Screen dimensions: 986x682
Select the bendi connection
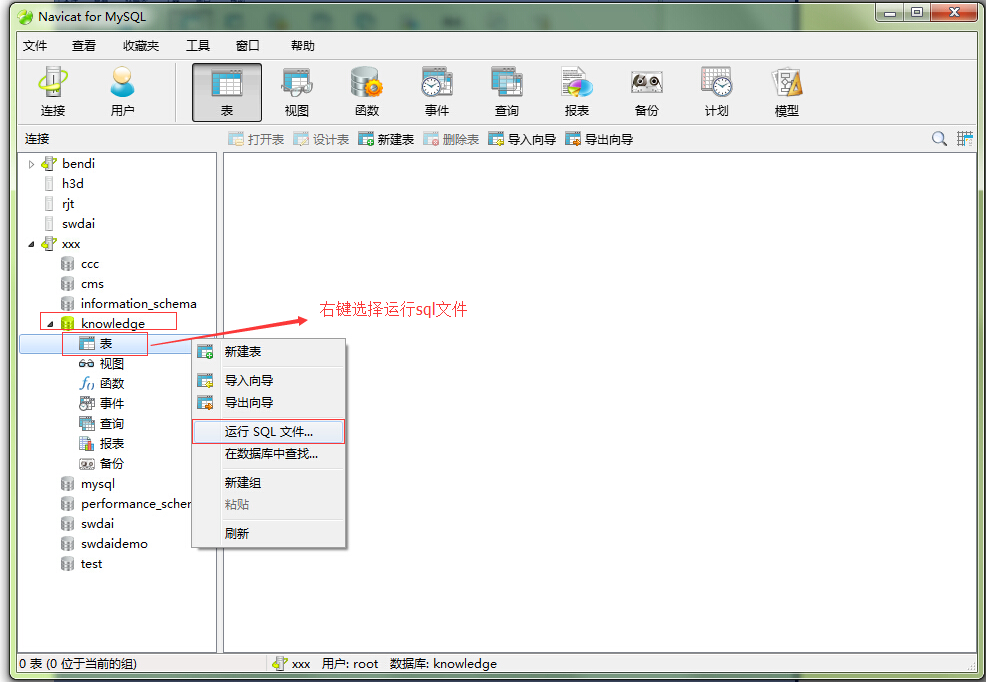point(79,164)
